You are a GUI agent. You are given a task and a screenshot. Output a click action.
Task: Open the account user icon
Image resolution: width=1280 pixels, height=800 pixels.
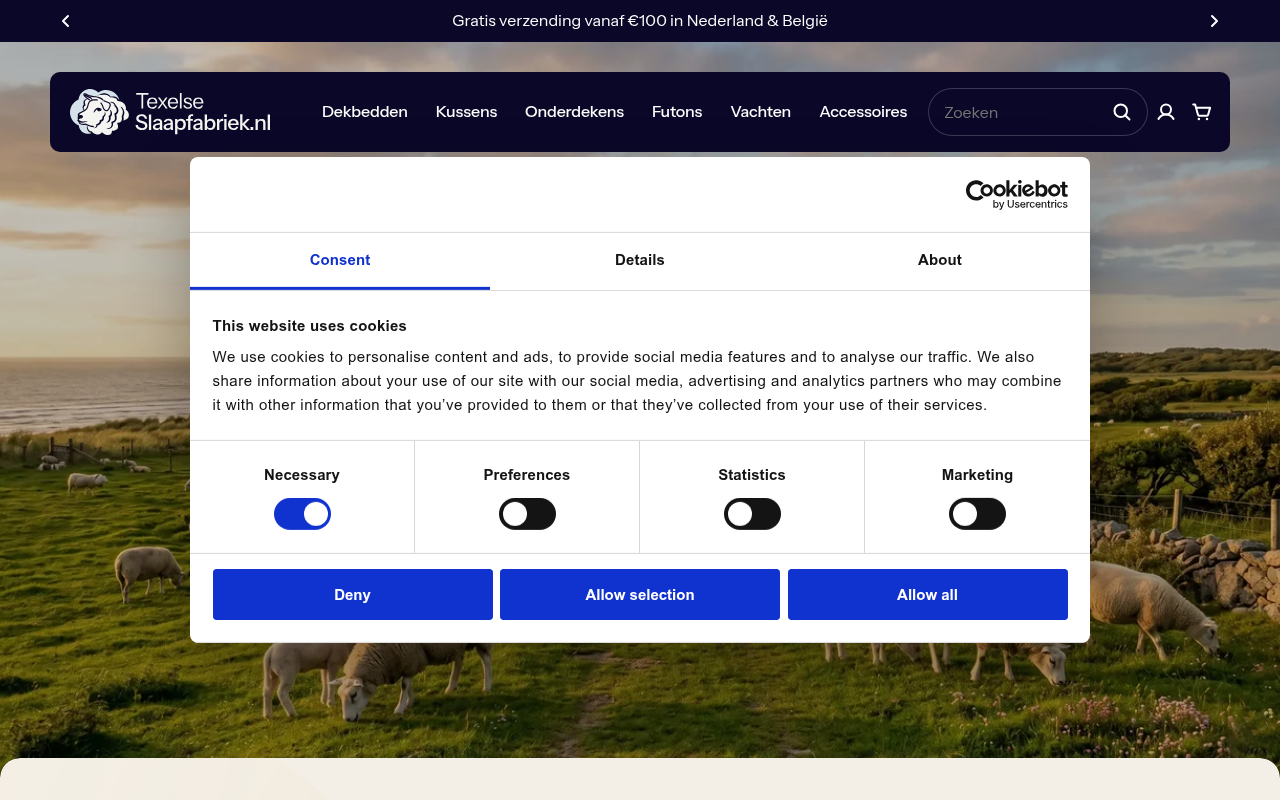pyautogui.click(x=1166, y=112)
